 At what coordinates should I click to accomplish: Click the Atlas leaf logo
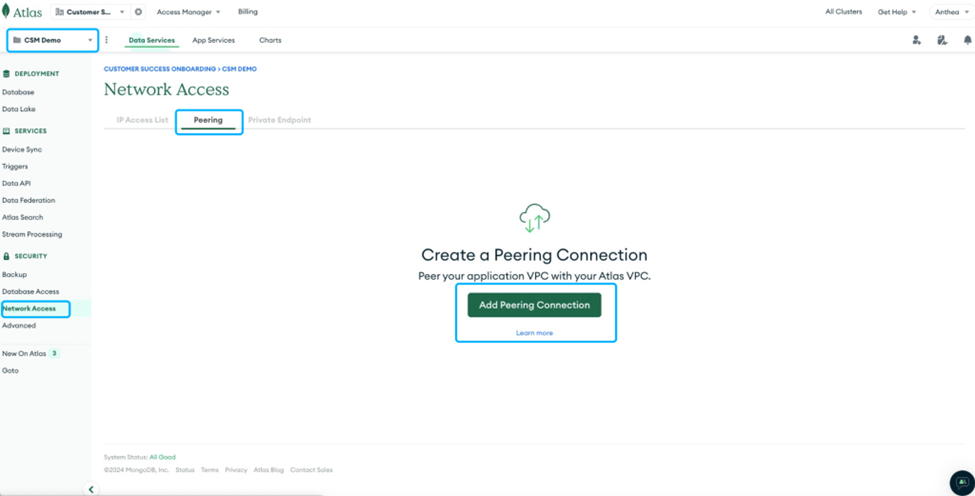click(6, 11)
